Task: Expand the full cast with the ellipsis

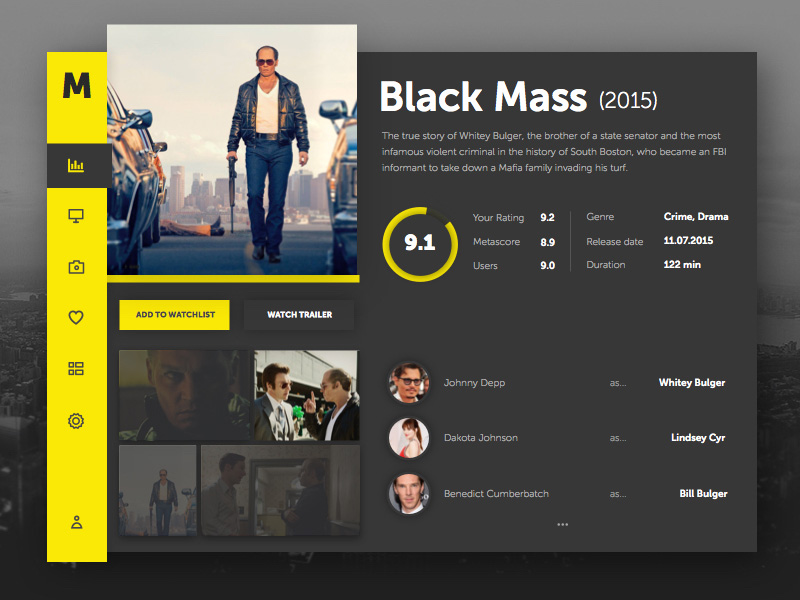Action: pyautogui.click(x=563, y=523)
